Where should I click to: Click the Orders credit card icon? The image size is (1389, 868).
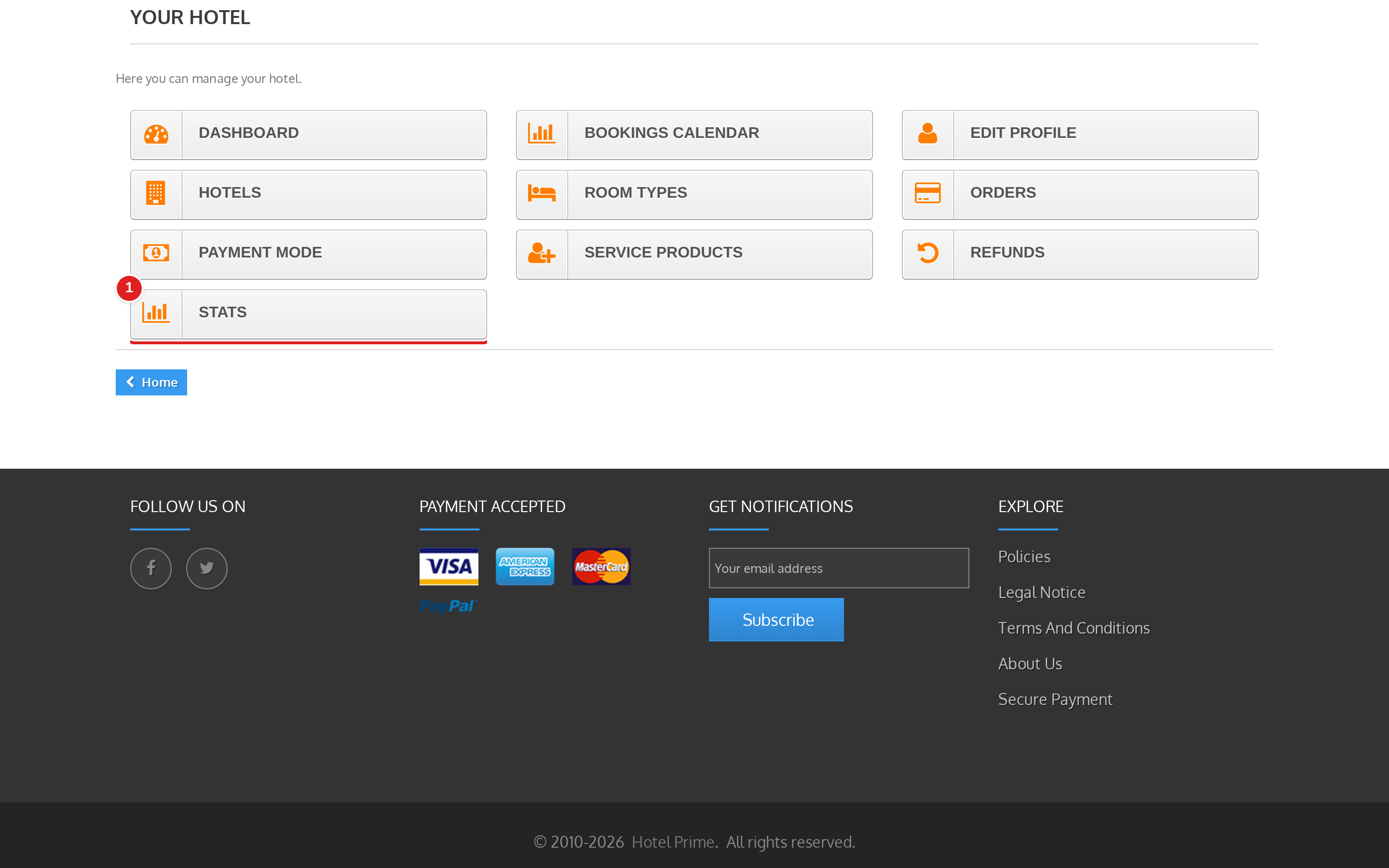927,193
